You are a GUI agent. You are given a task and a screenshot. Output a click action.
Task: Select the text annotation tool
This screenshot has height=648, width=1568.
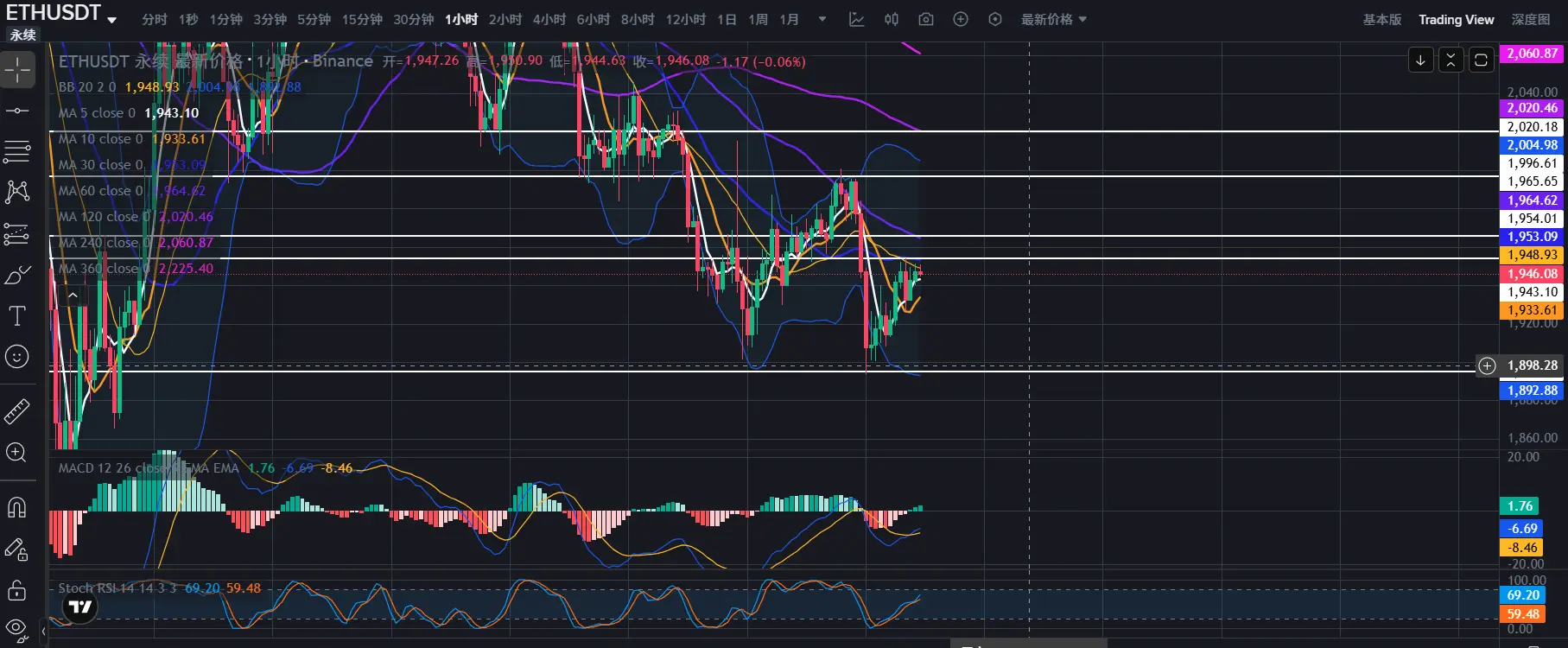[17, 315]
